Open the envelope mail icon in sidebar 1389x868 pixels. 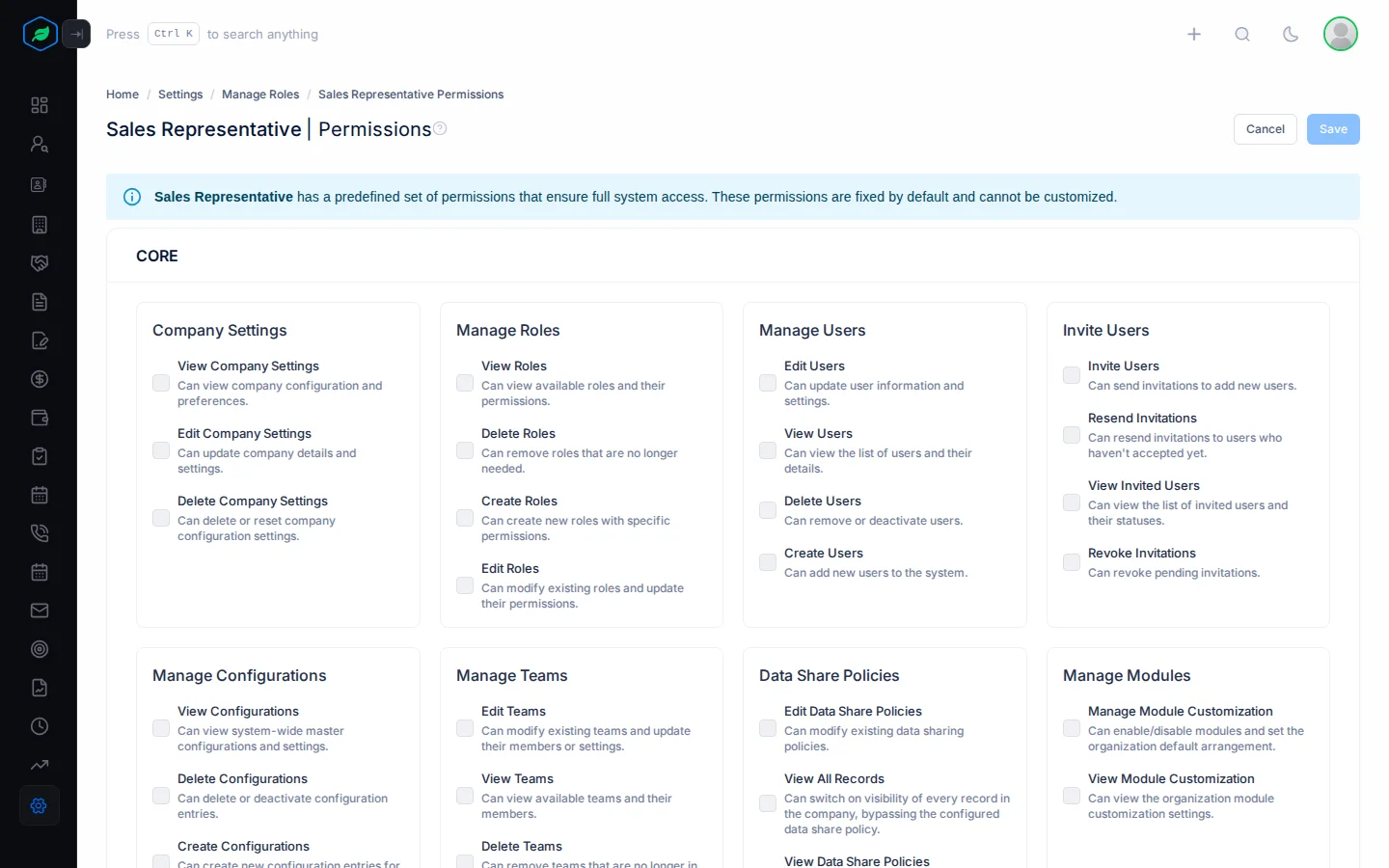pos(40,610)
